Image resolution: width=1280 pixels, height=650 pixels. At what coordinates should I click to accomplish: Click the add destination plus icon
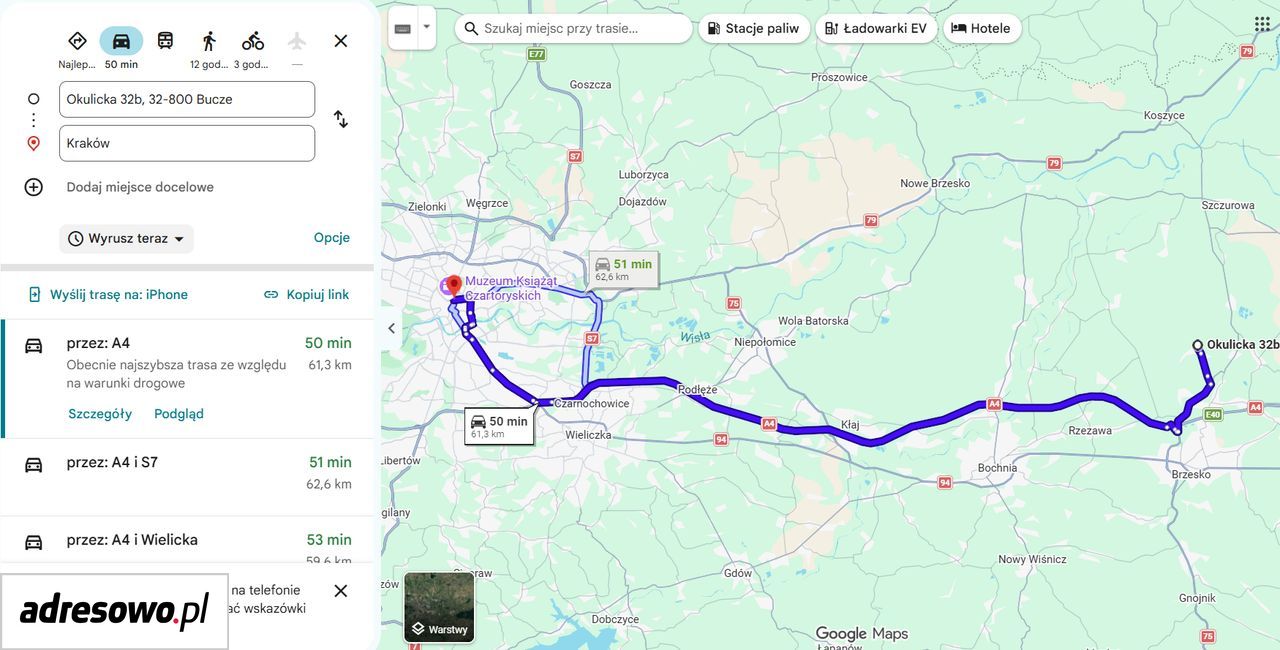(x=34, y=187)
